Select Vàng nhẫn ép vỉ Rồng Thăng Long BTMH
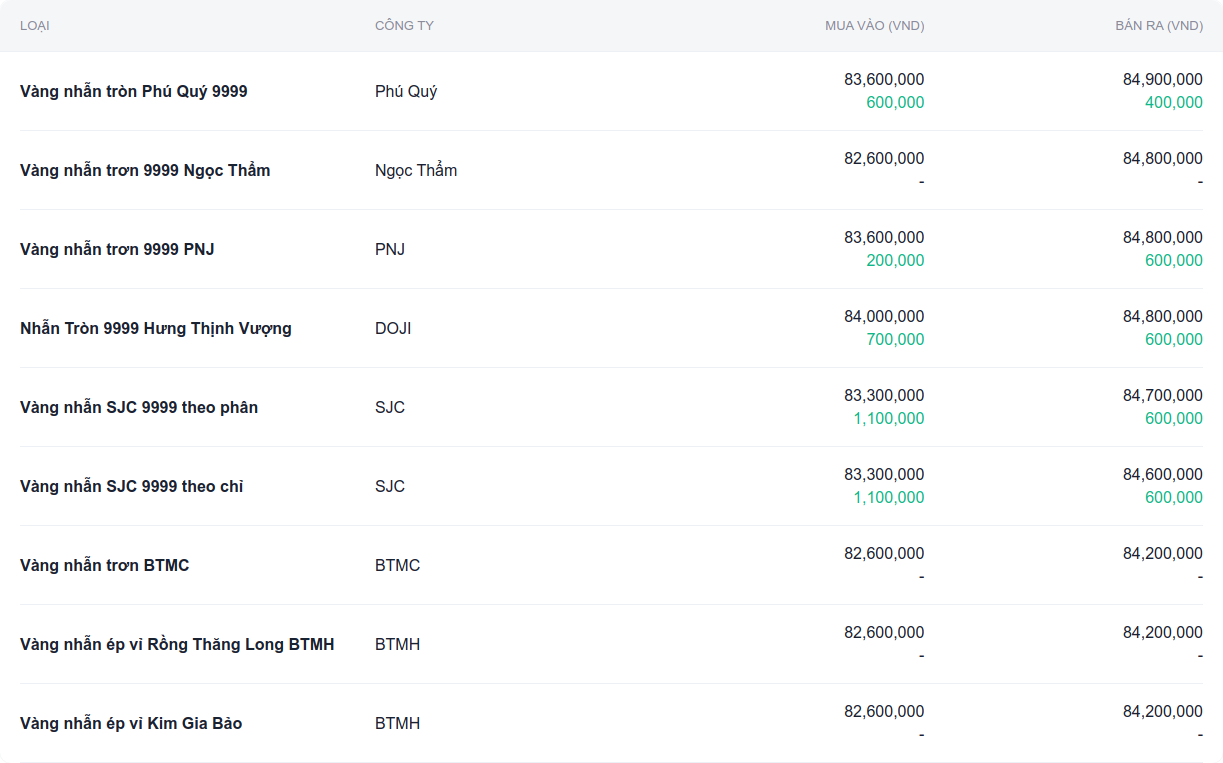Screen dimensions: 1223x763 [177, 644]
